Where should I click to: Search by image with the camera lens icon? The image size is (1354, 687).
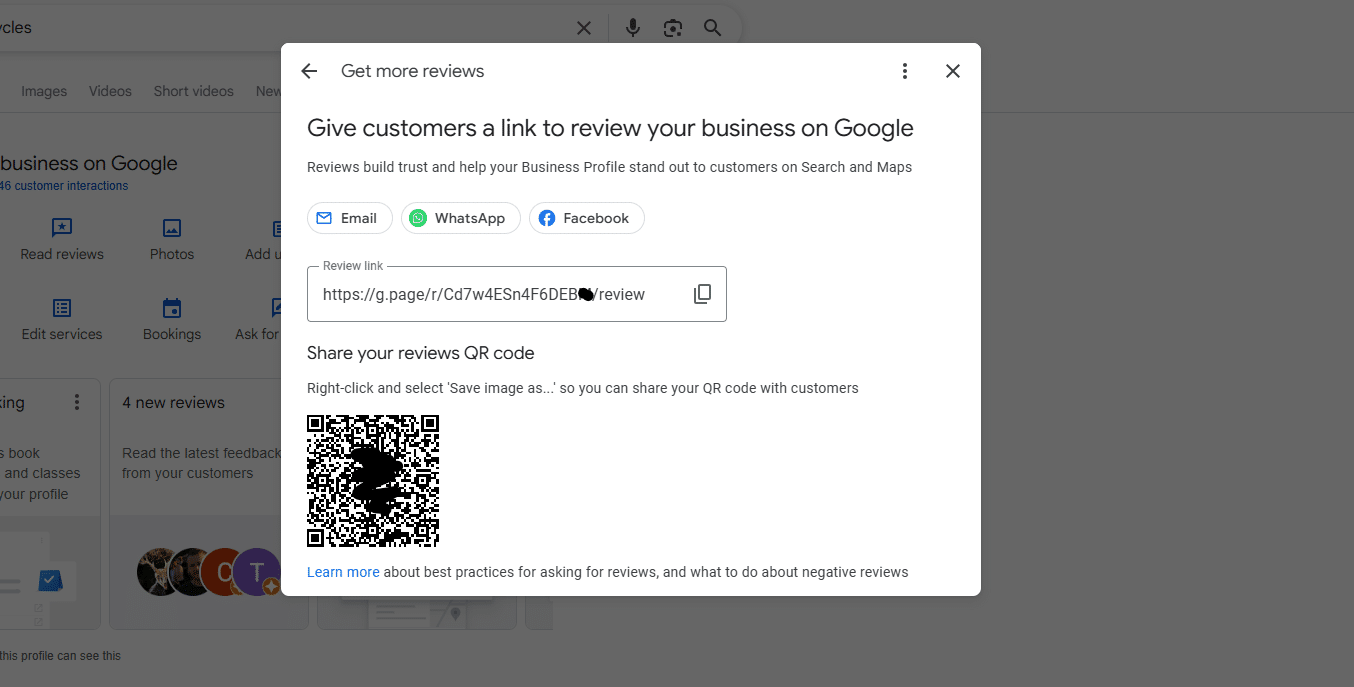[x=673, y=28]
